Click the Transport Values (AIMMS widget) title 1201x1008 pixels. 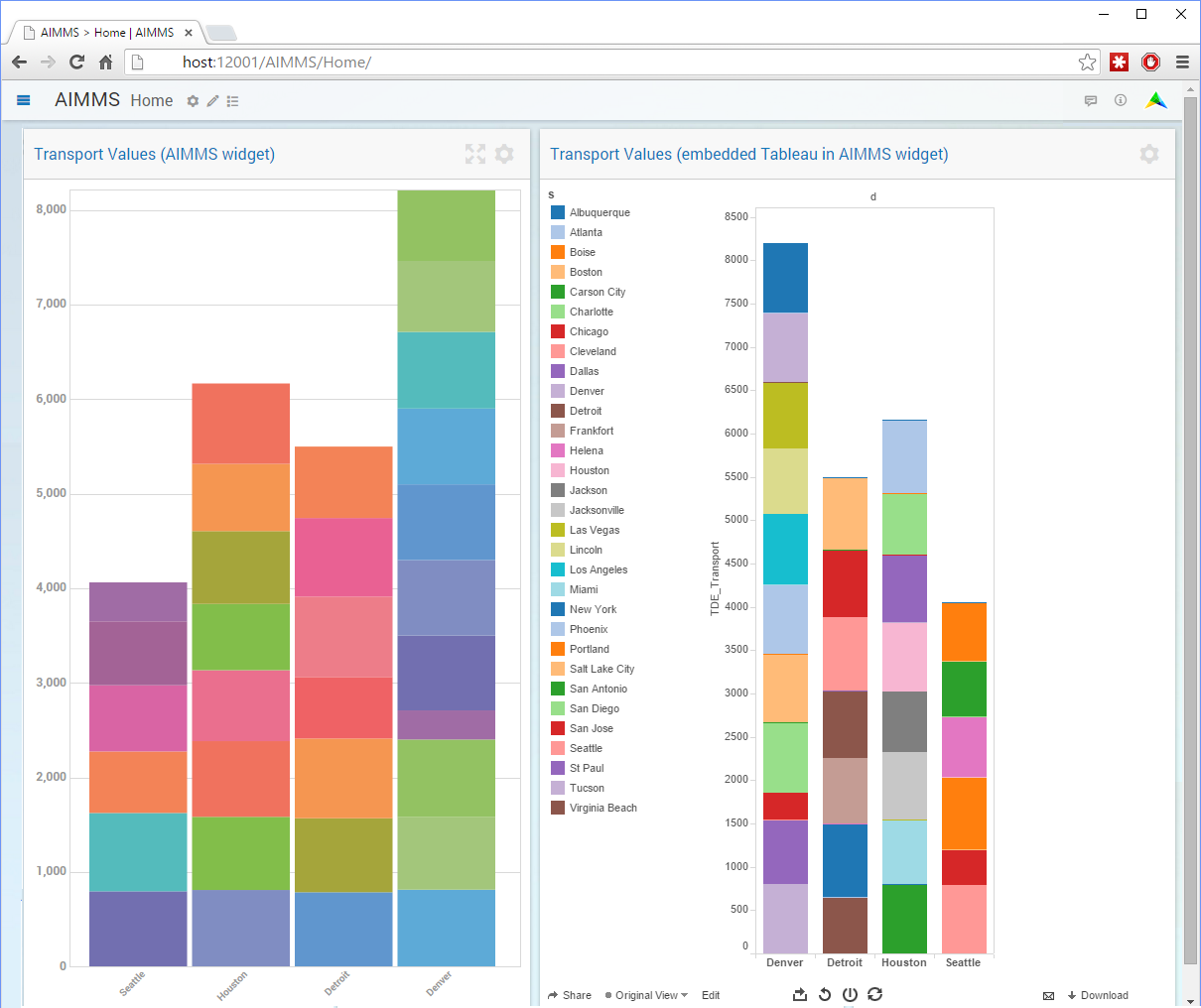click(x=155, y=154)
